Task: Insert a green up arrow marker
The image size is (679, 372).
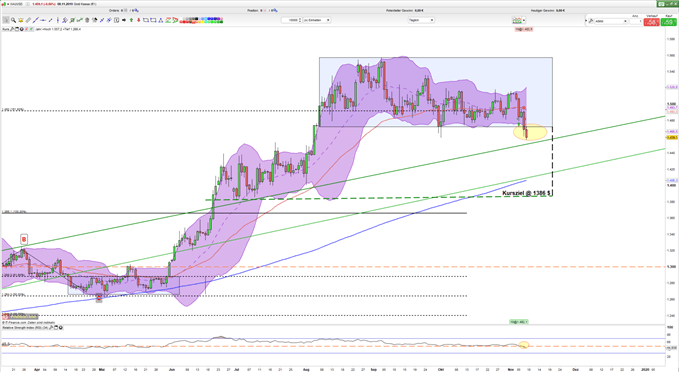Action: click(x=131, y=20)
